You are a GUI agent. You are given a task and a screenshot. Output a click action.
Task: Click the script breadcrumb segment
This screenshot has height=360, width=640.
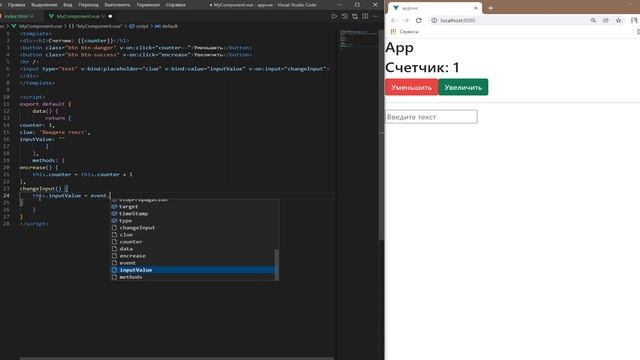click(x=142, y=26)
